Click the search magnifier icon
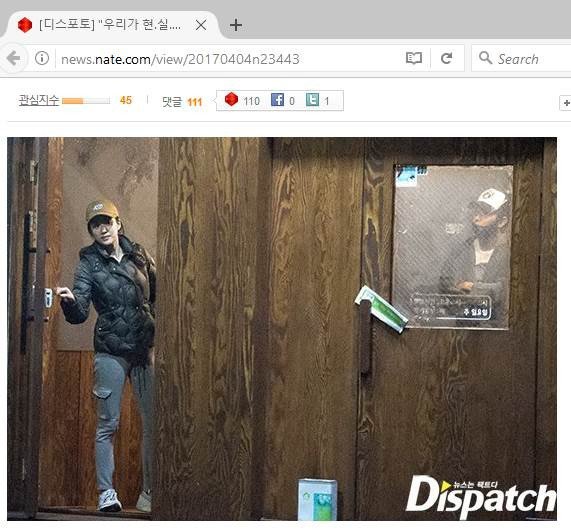This screenshot has height=530, width=571. [x=485, y=58]
